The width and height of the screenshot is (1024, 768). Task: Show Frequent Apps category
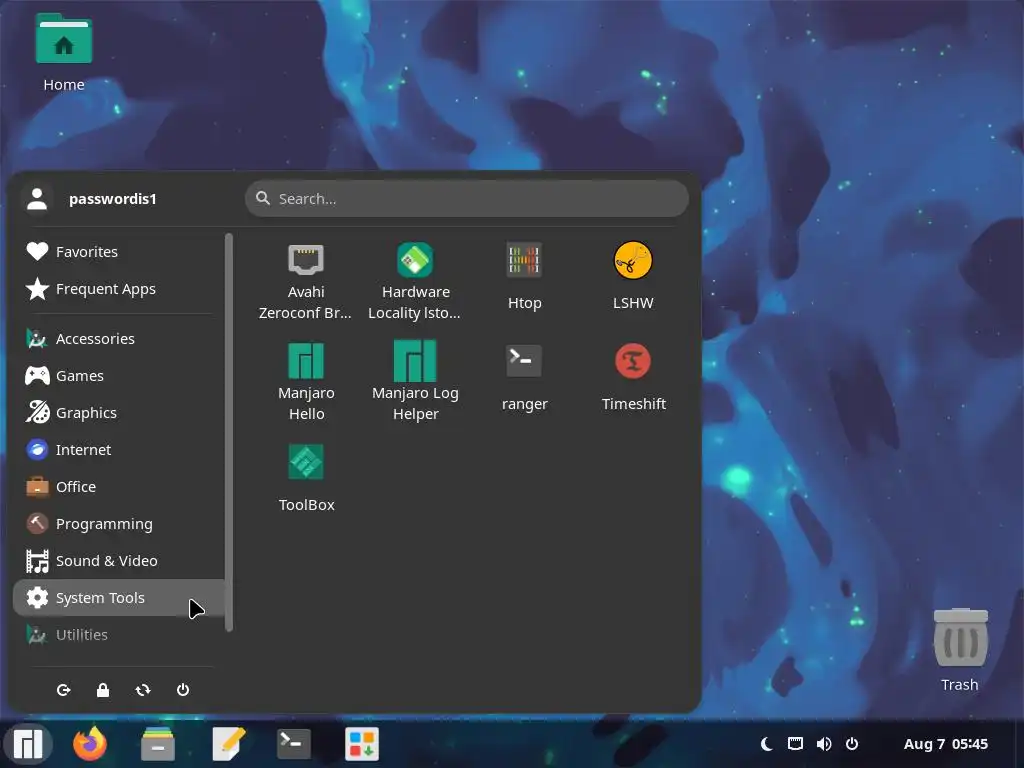119,289
